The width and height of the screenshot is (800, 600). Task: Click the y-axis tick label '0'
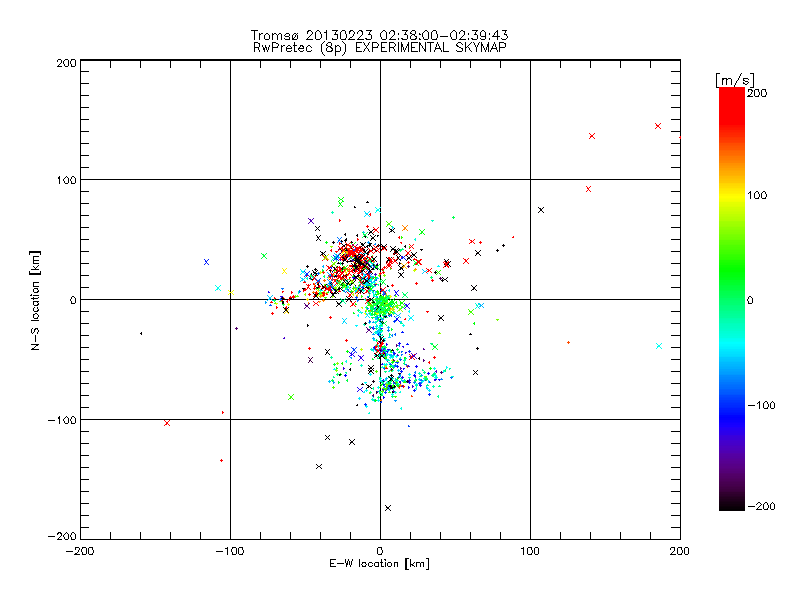coord(73,300)
